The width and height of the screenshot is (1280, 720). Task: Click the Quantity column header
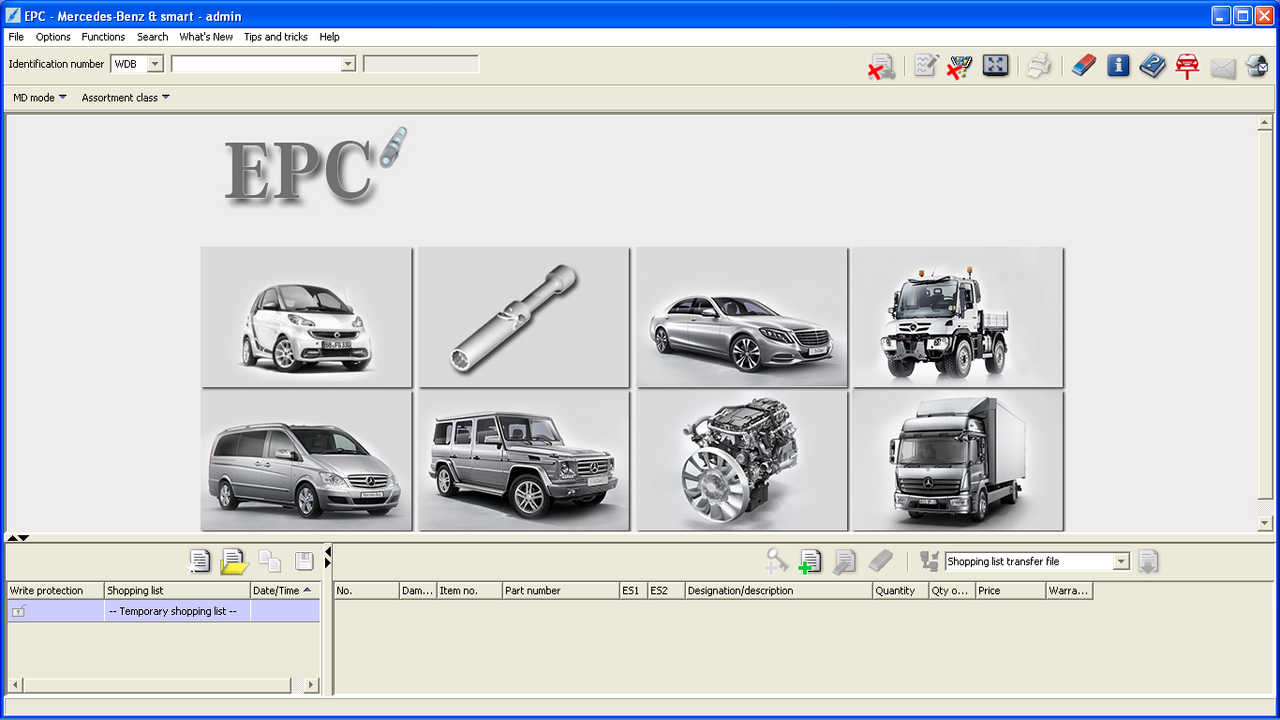[901, 591]
